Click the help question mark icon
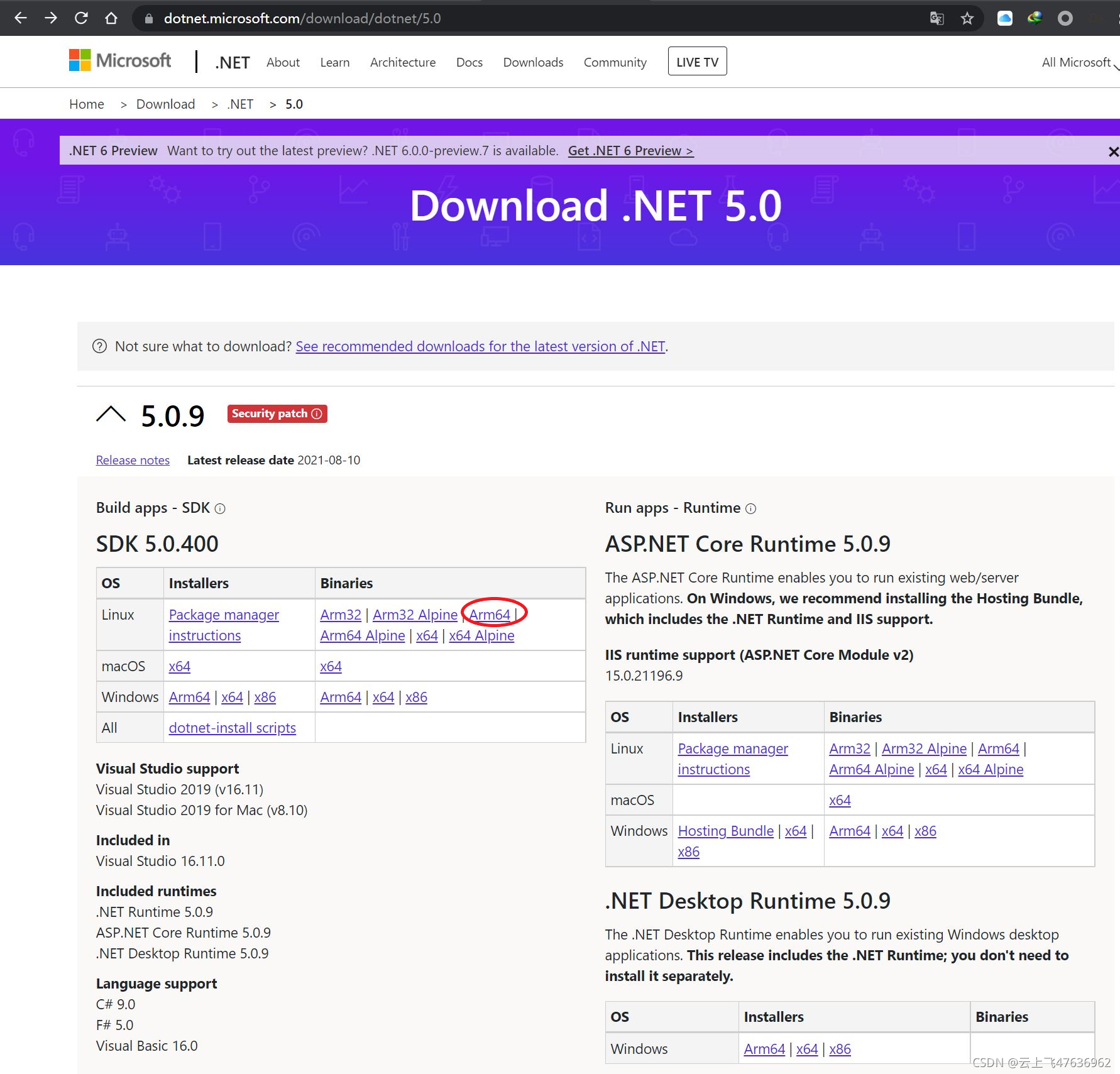This screenshot has height=1074, width=1120. pyautogui.click(x=99, y=346)
